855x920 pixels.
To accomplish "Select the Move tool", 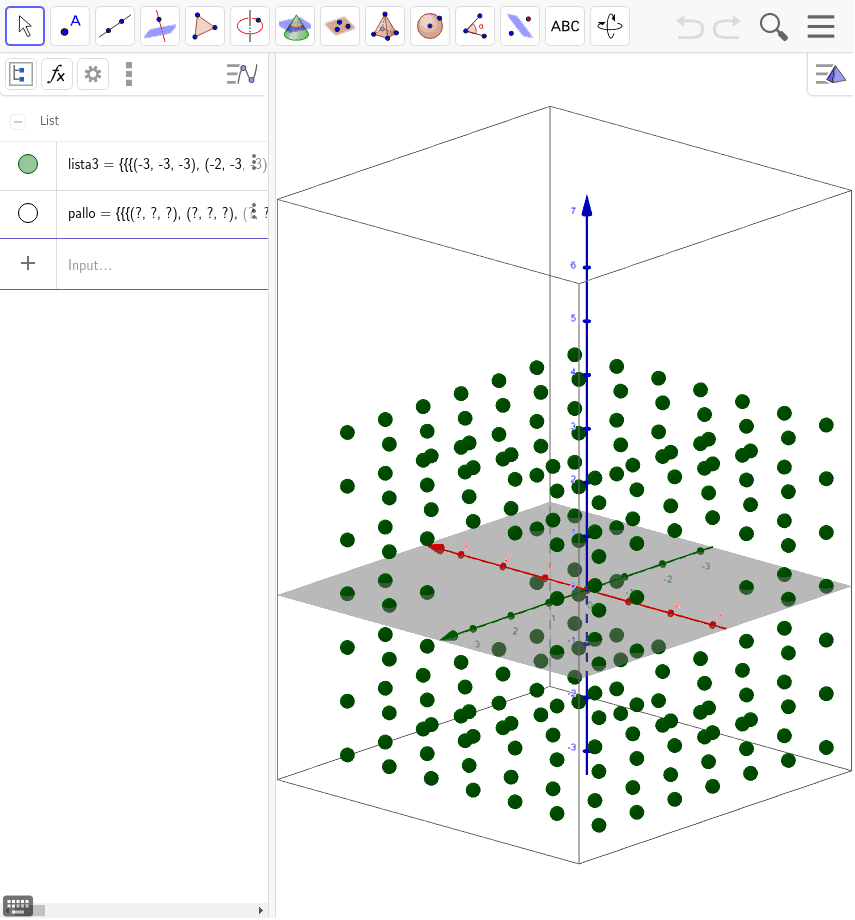I will pyautogui.click(x=24, y=26).
